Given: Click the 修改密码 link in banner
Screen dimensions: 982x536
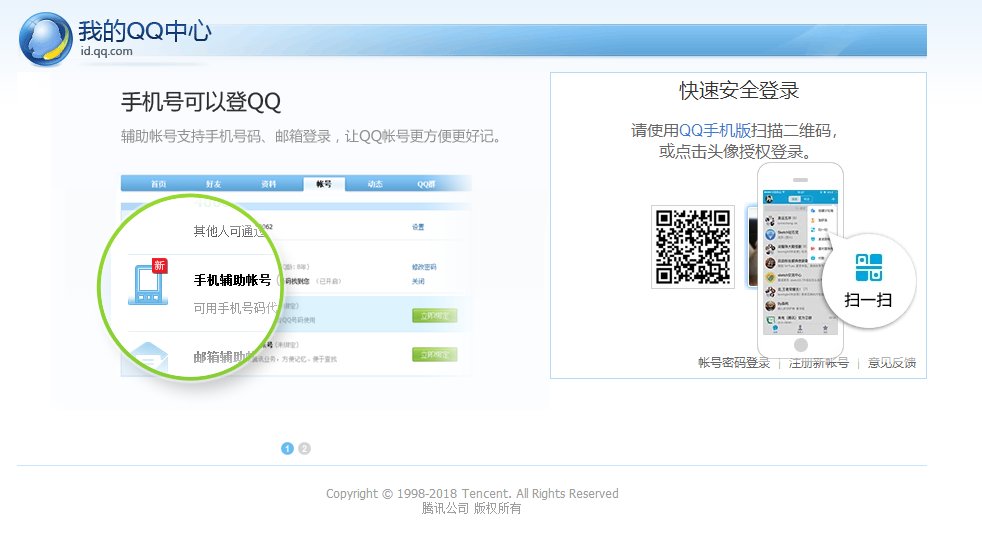Looking at the screenshot, I should tap(423, 267).
